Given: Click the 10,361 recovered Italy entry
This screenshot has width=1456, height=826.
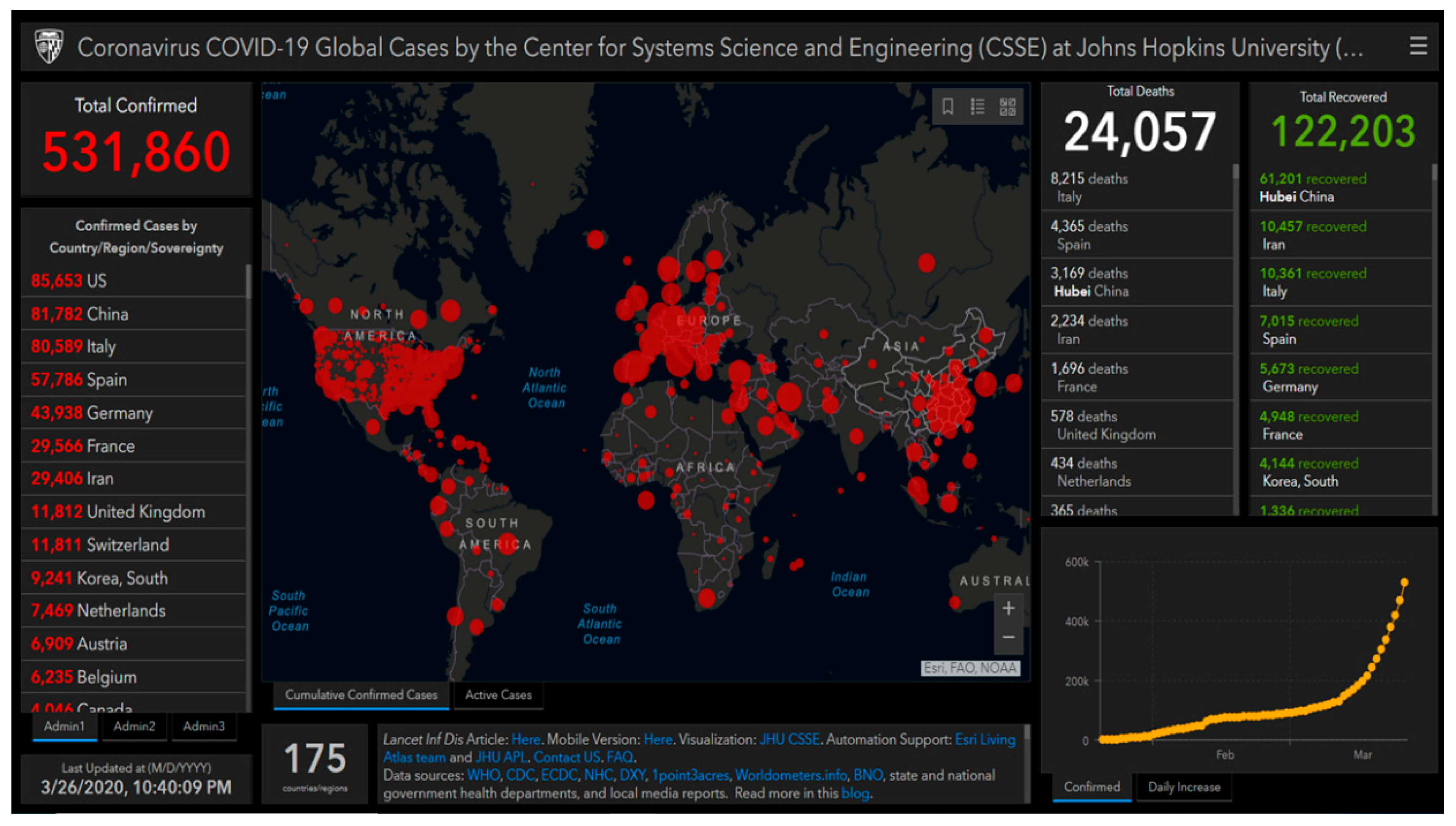Looking at the screenshot, I should (1340, 282).
